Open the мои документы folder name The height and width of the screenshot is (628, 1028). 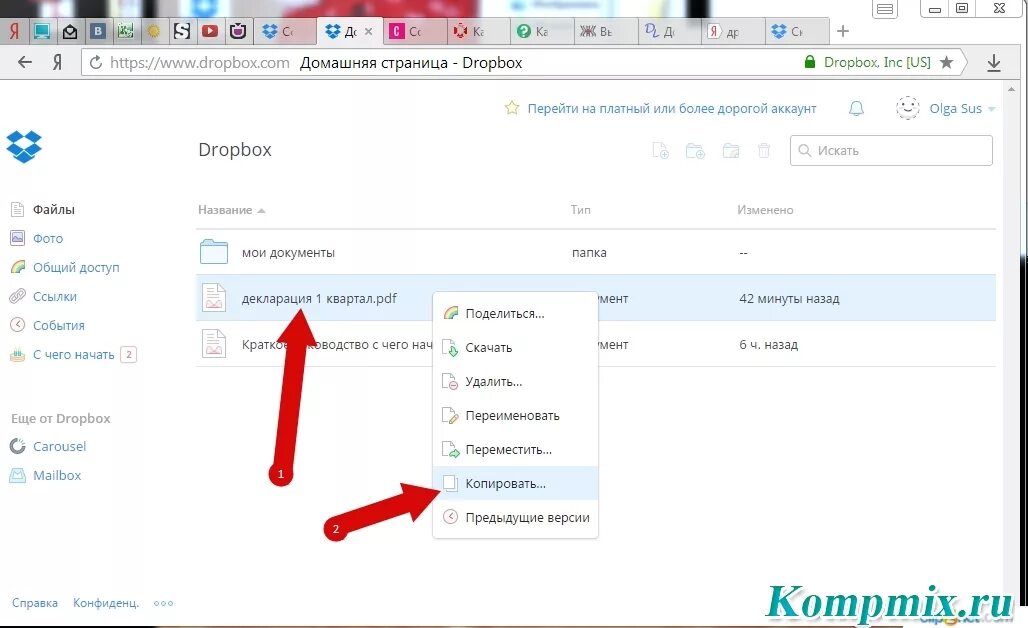click(x=288, y=252)
